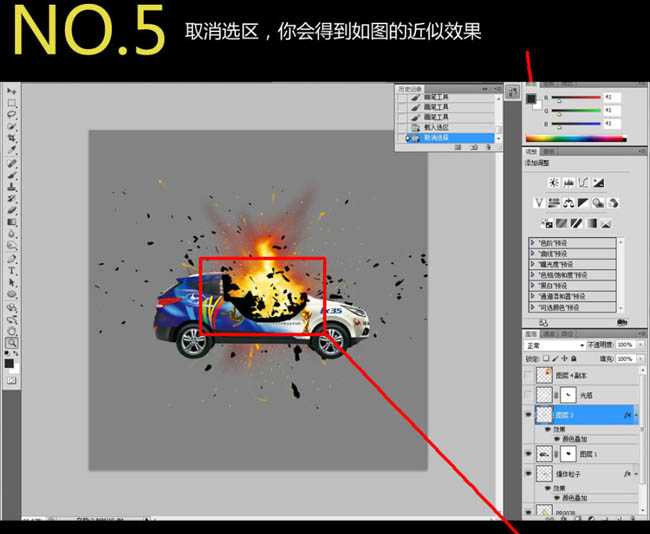Switch to the 蒙版 (Masks) tab
Viewport: 650px width, 534px height.
tap(549, 151)
